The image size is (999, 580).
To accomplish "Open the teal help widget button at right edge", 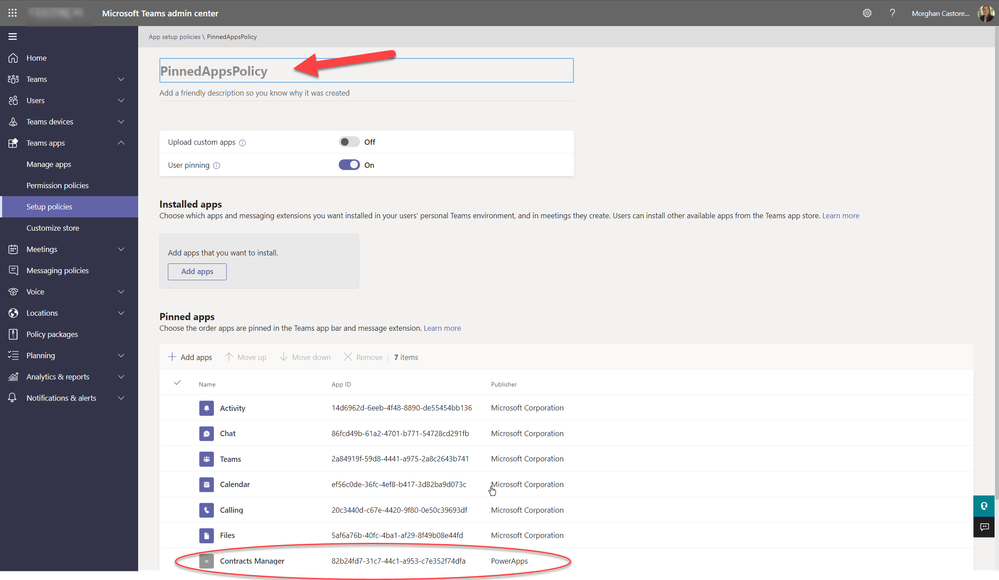I will 984,506.
